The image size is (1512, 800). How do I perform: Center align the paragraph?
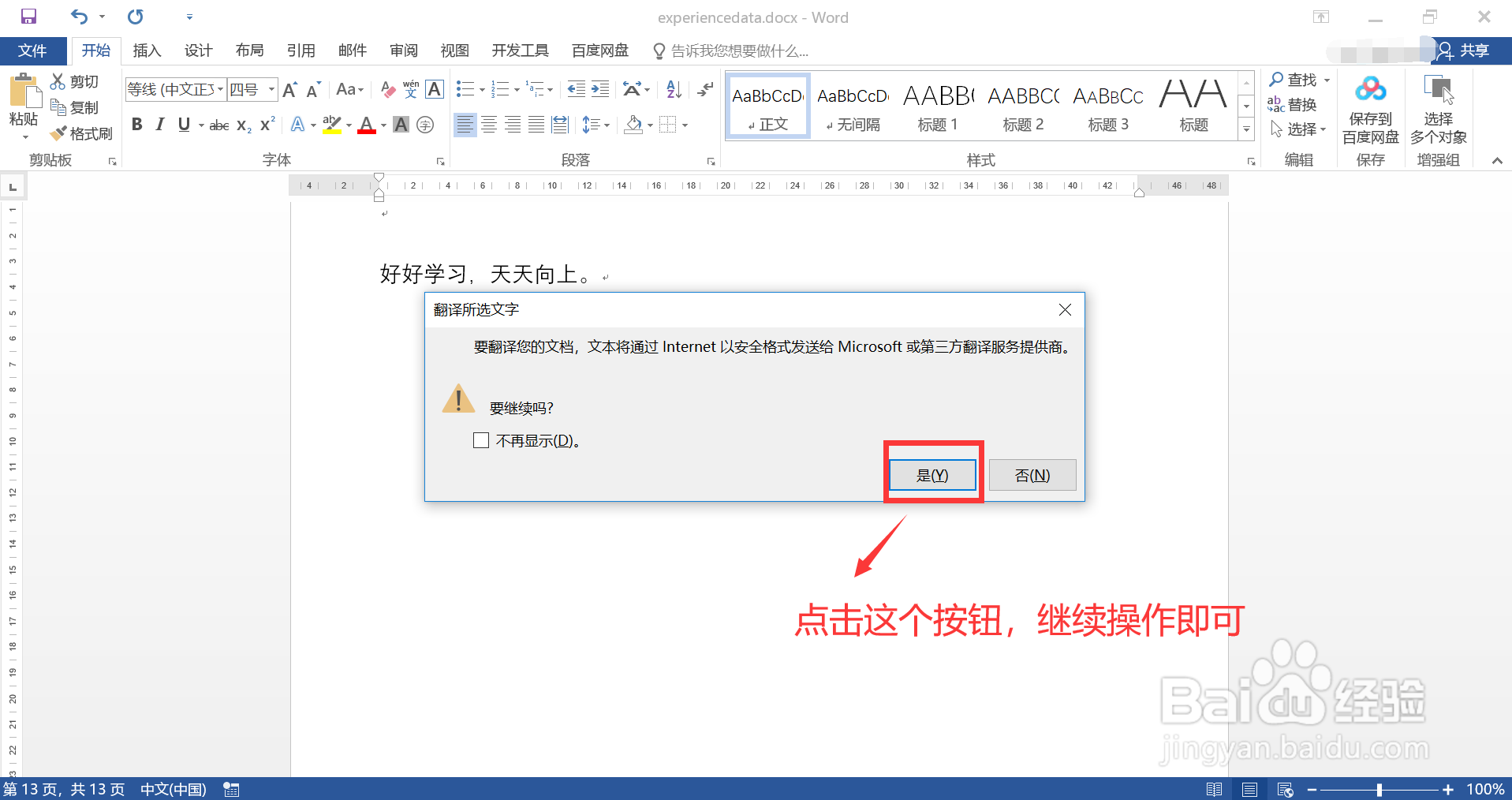pyautogui.click(x=489, y=125)
